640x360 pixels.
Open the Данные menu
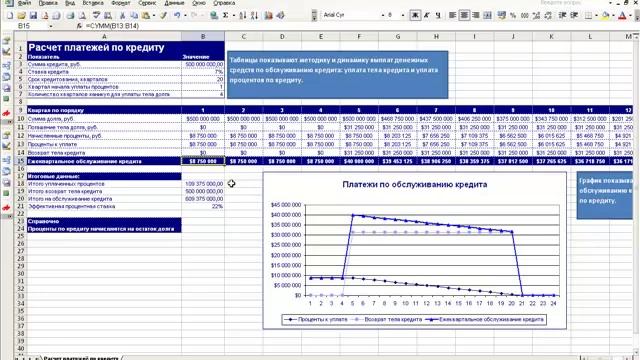pos(174,3)
